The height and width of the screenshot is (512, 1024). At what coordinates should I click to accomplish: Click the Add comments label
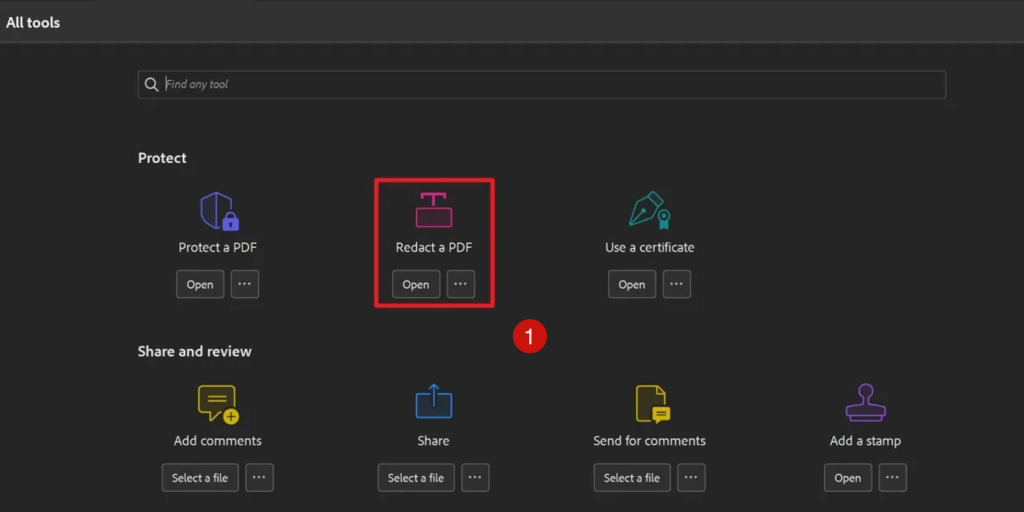tap(217, 441)
